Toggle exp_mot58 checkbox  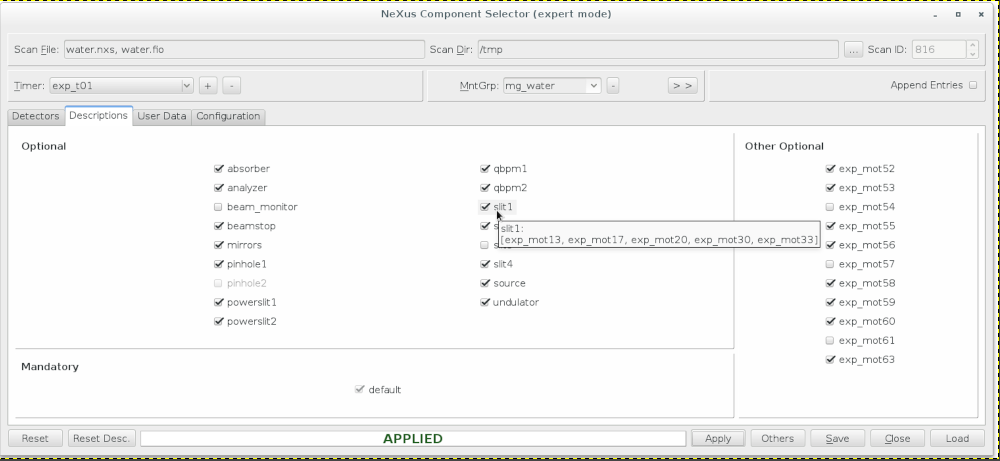tap(830, 284)
